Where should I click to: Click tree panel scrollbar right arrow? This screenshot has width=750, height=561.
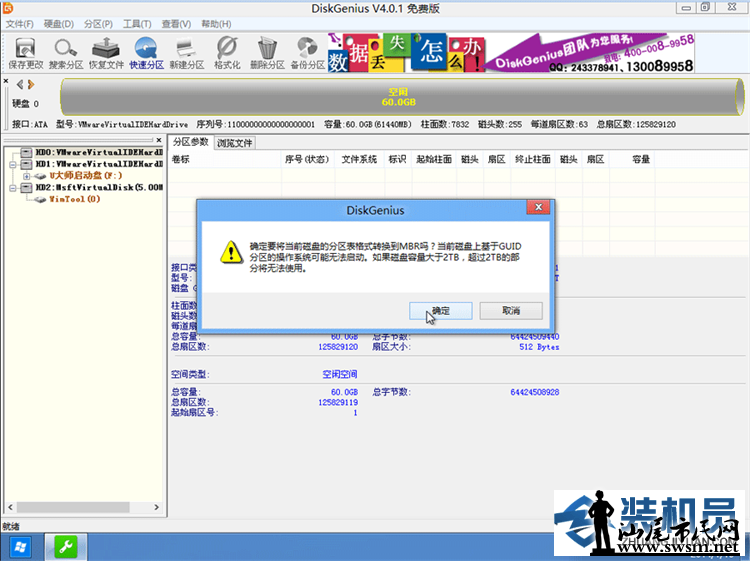tap(156, 507)
